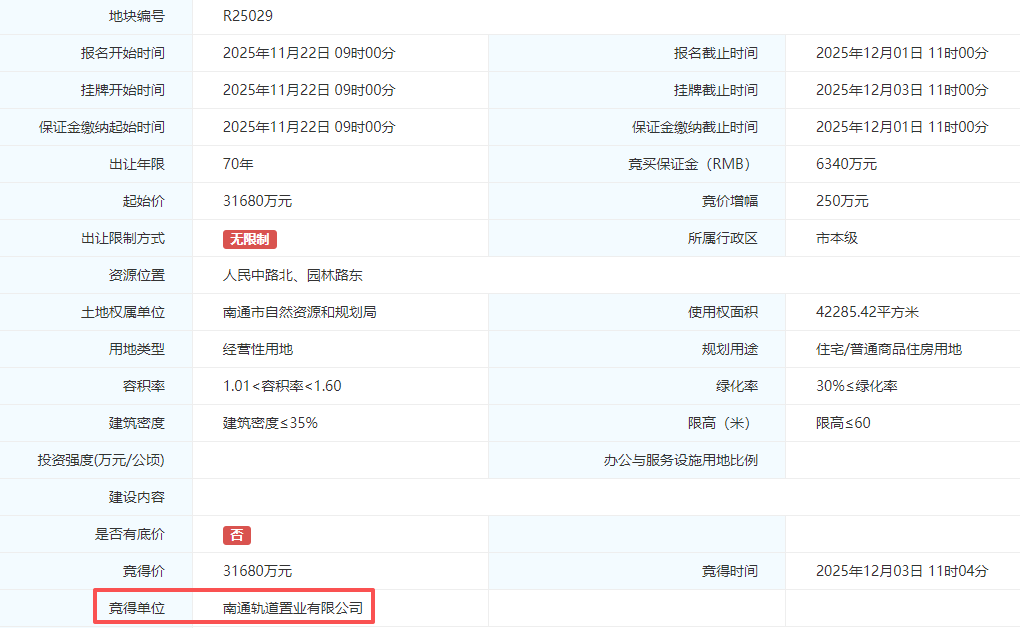Image resolution: width=1020 pixels, height=628 pixels.
Task: Click the 住宅/普通商品住房用地 planned use value
Action: pyautogui.click(x=888, y=349)
